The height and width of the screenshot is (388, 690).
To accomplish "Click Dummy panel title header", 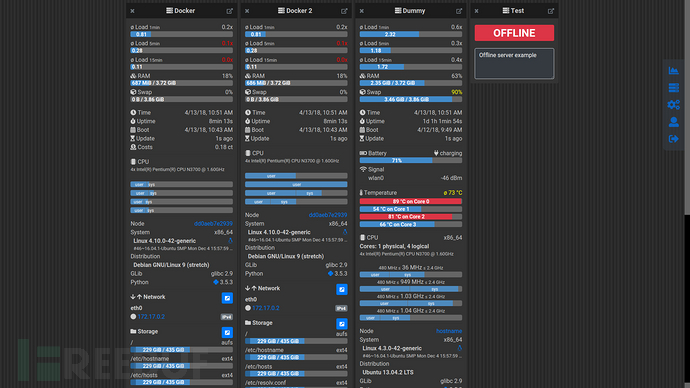I will point(410,11).
